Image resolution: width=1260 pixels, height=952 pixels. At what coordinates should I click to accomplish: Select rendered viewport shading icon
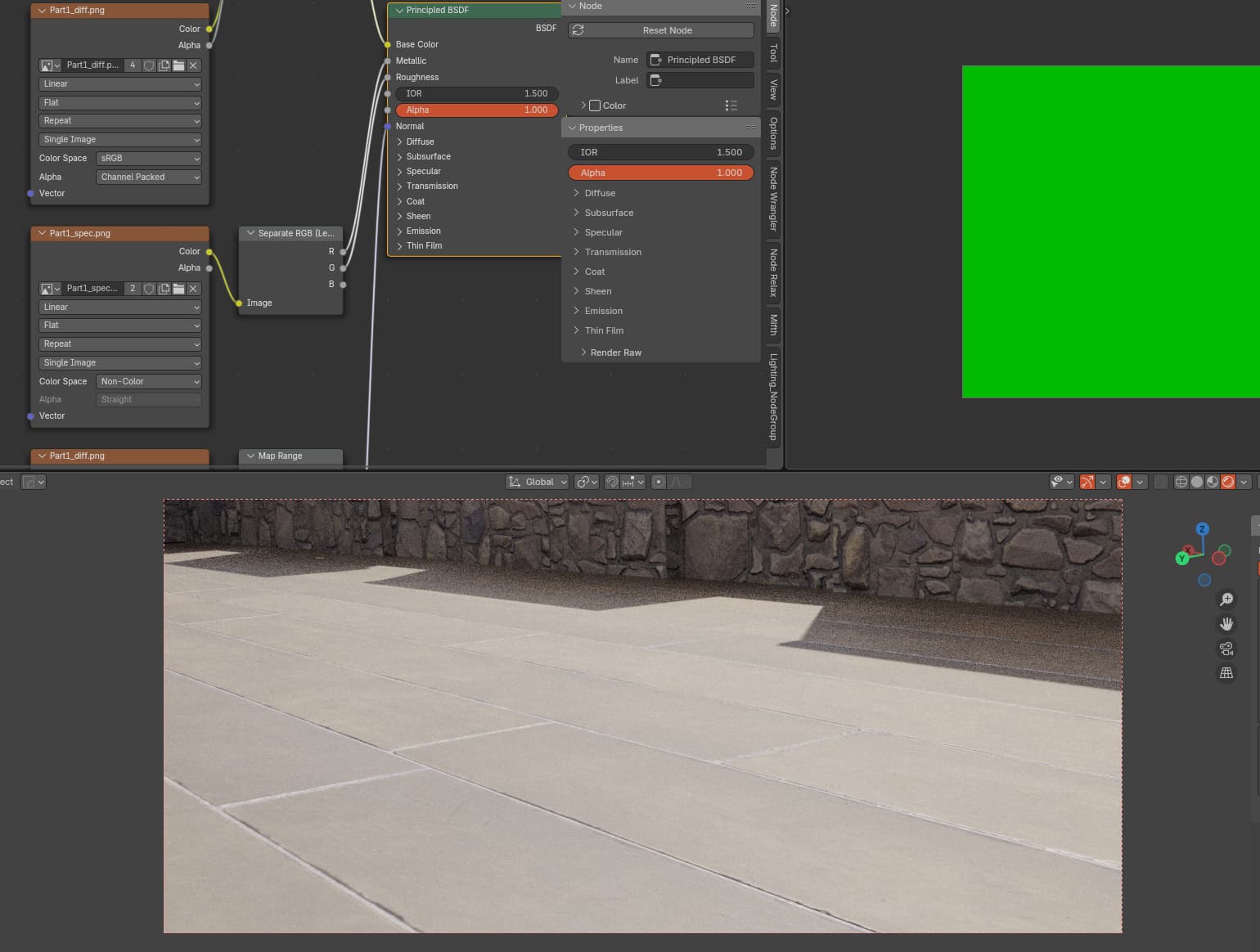pos(1228,482)
